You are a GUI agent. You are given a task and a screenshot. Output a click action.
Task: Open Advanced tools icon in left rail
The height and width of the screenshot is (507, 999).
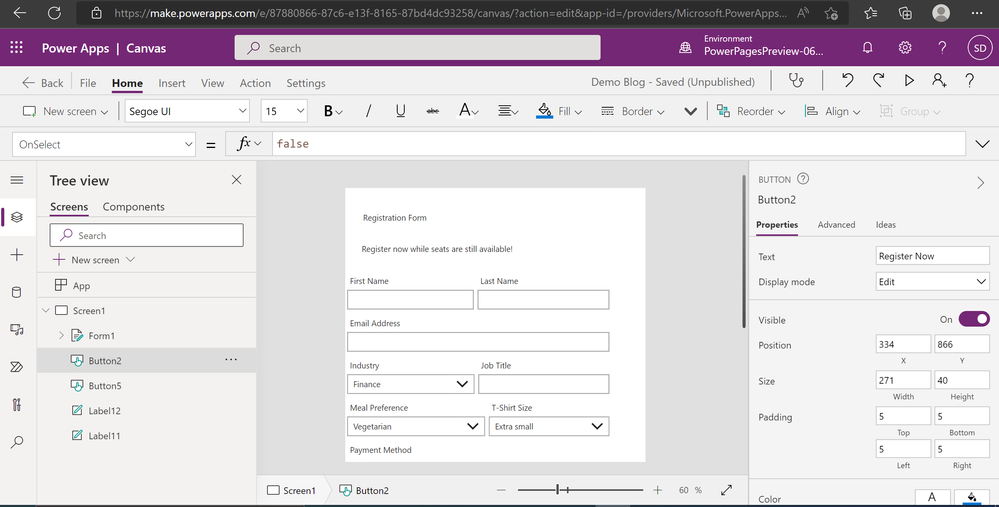pos(17,404)
